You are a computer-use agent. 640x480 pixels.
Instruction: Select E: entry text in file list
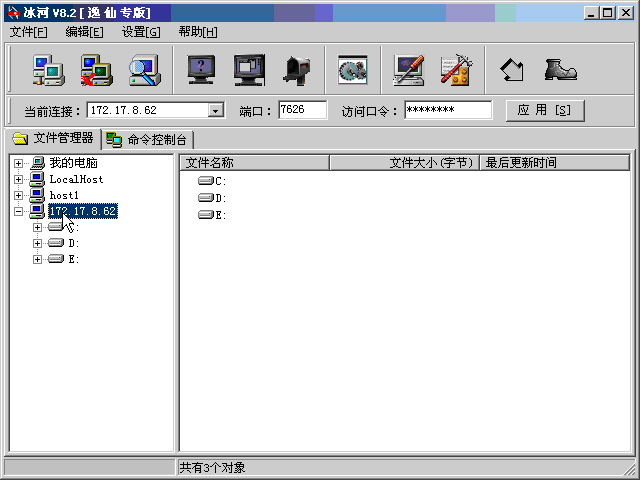pyautogui.click(x=220, y=215)
